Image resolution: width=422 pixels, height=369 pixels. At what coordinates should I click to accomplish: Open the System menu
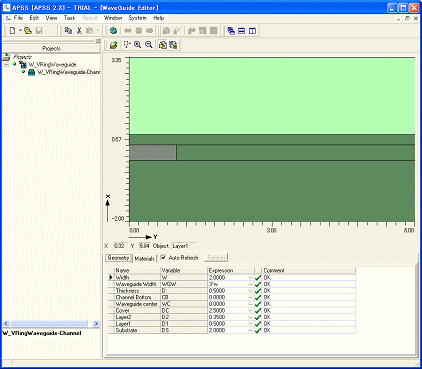[137, 18]
